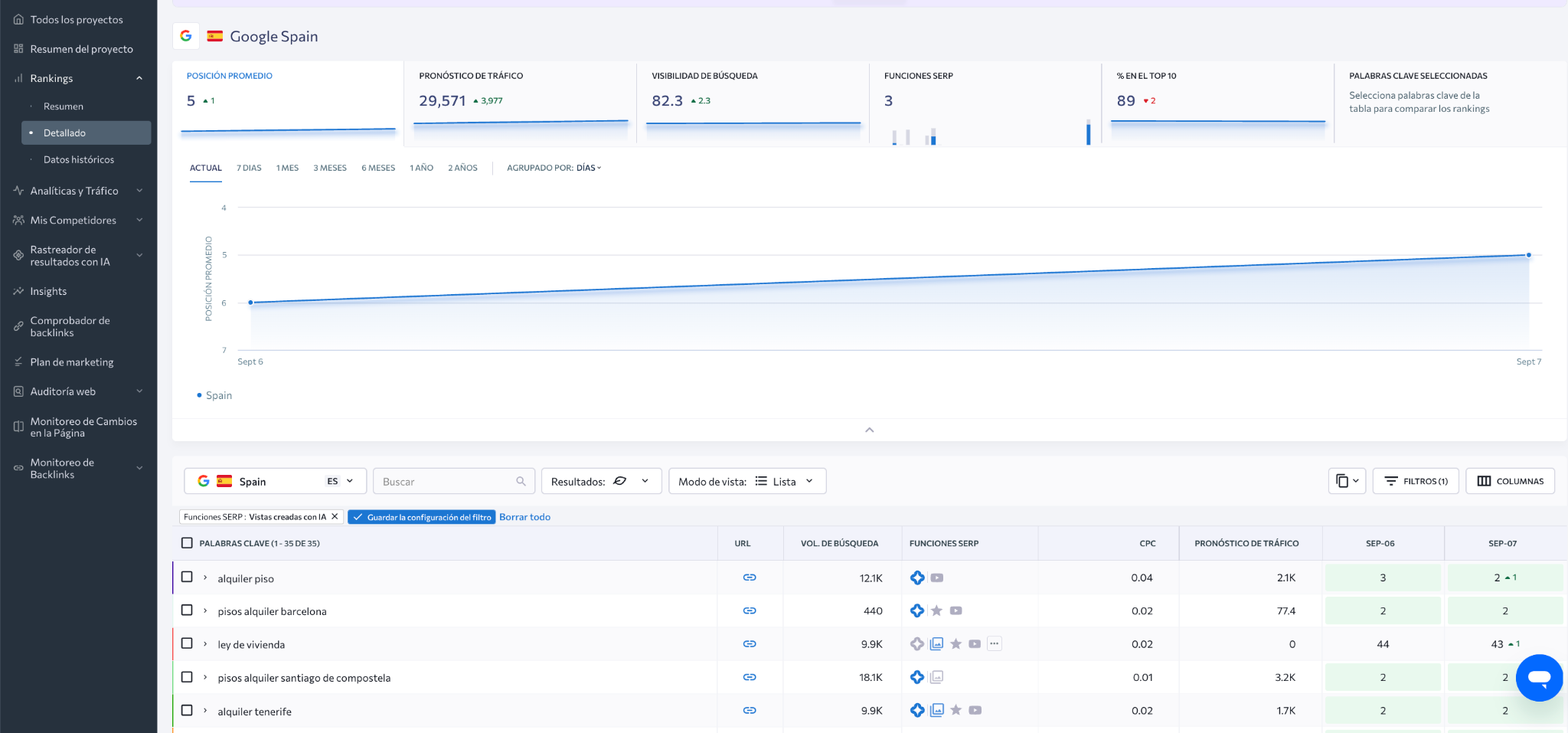Click Borrar todo to clear filters

coord(524,517)
